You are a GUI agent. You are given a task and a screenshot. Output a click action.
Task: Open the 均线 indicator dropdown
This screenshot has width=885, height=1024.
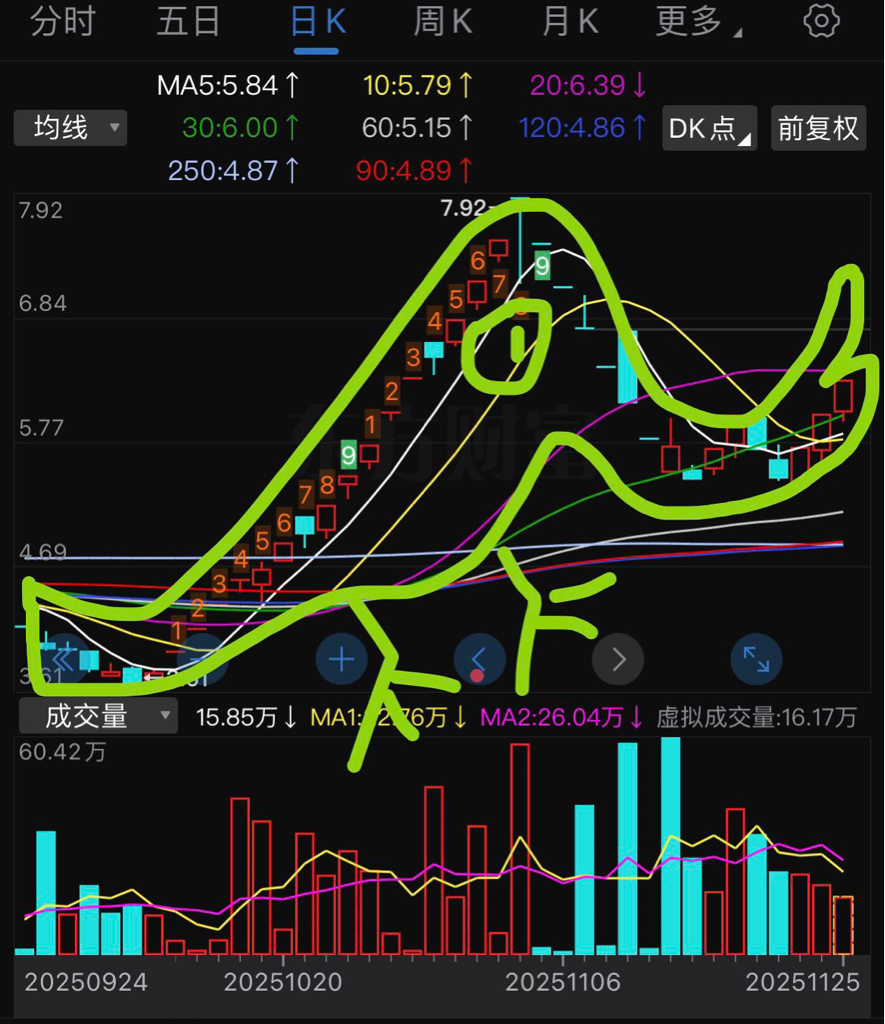pos(71,127)
